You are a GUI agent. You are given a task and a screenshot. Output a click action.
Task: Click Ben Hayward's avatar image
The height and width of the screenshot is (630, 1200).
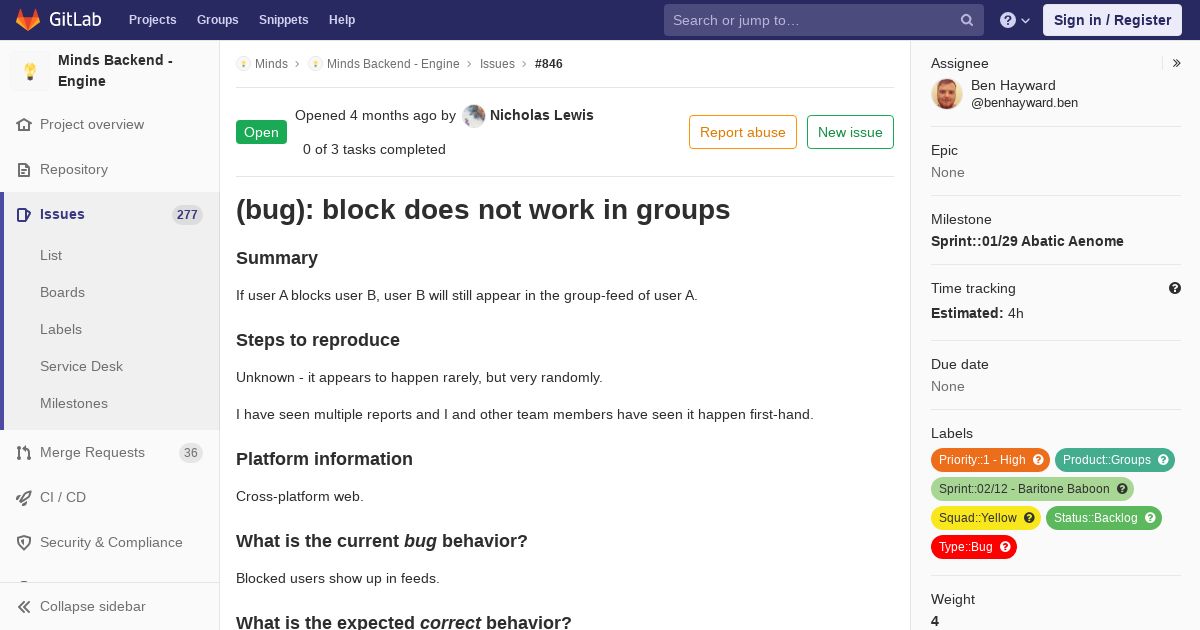tap(947, 94)
